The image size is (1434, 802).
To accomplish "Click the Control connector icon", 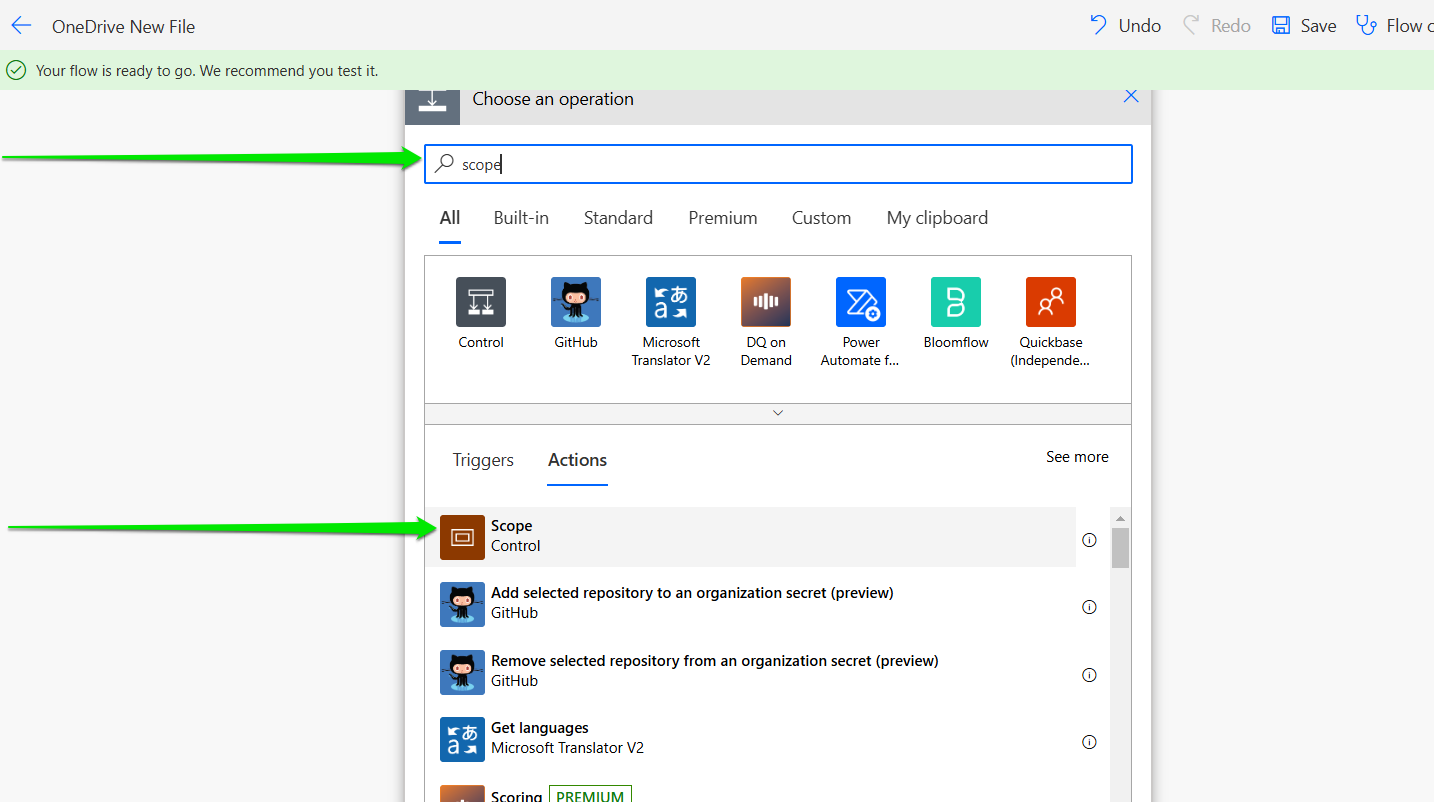I will 481,302.
